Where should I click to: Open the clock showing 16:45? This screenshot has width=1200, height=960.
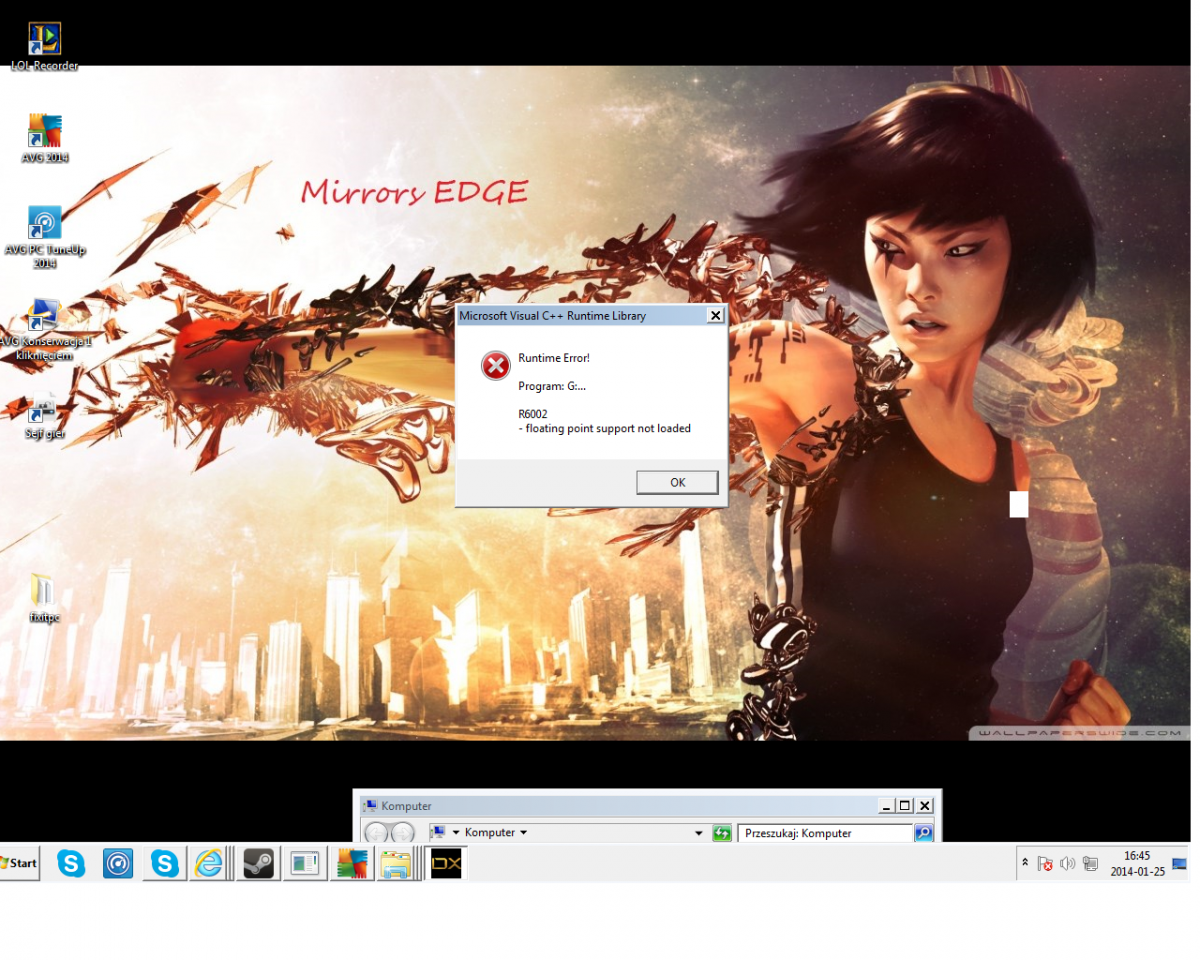pyautogui.click(x=1137, y=864)
